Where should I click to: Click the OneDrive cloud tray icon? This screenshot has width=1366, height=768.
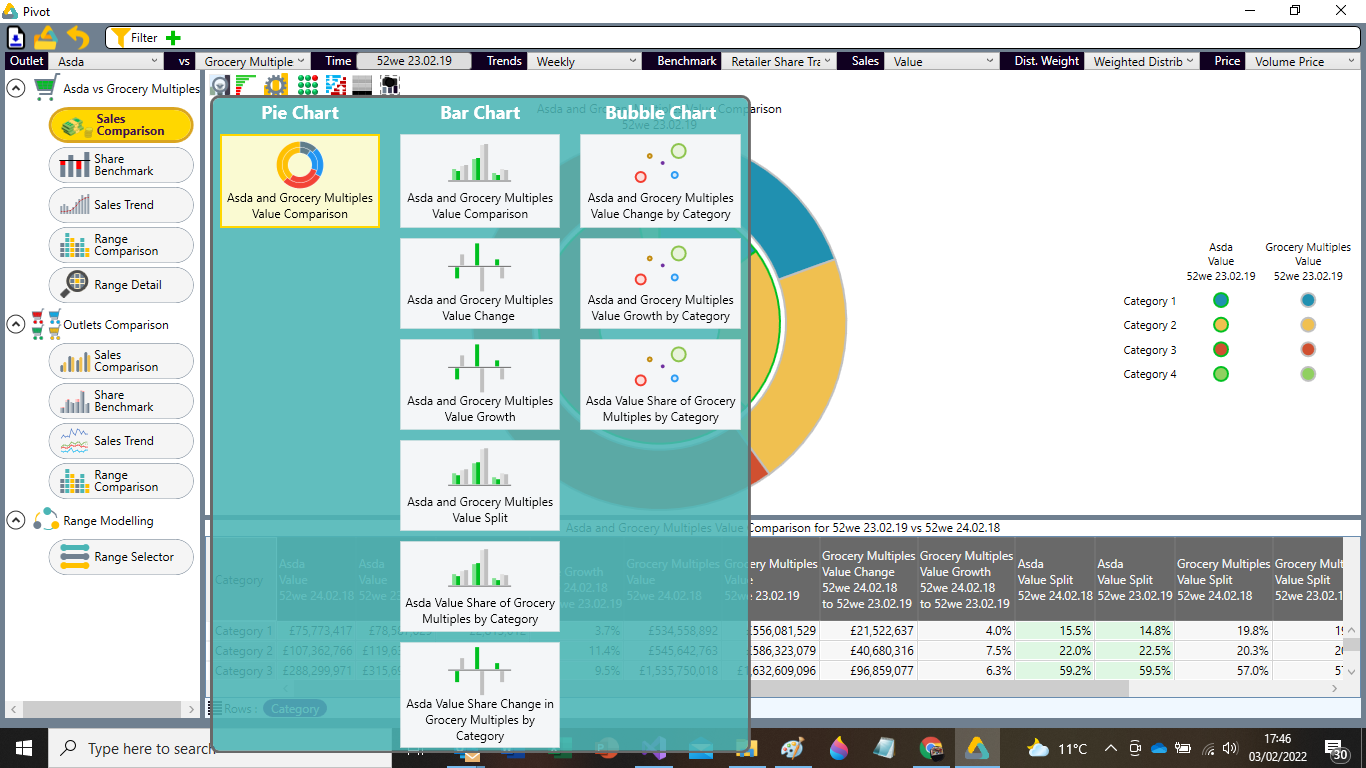(x=1159, y=748)
